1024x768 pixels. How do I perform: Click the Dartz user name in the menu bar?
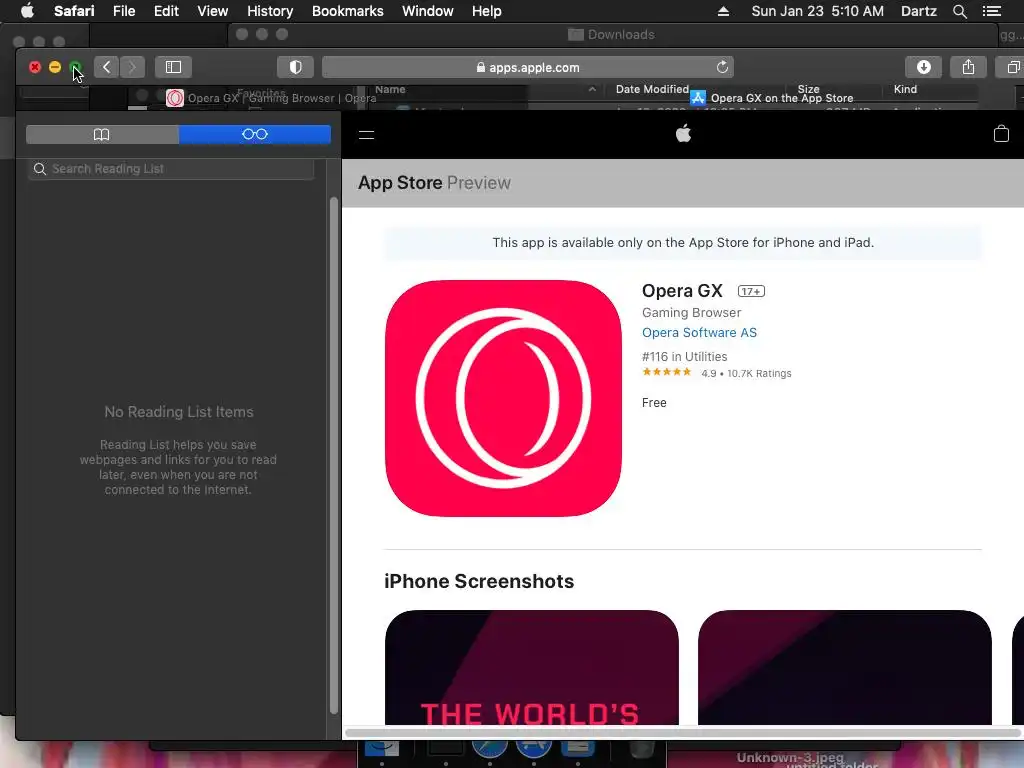coord(919,11)
